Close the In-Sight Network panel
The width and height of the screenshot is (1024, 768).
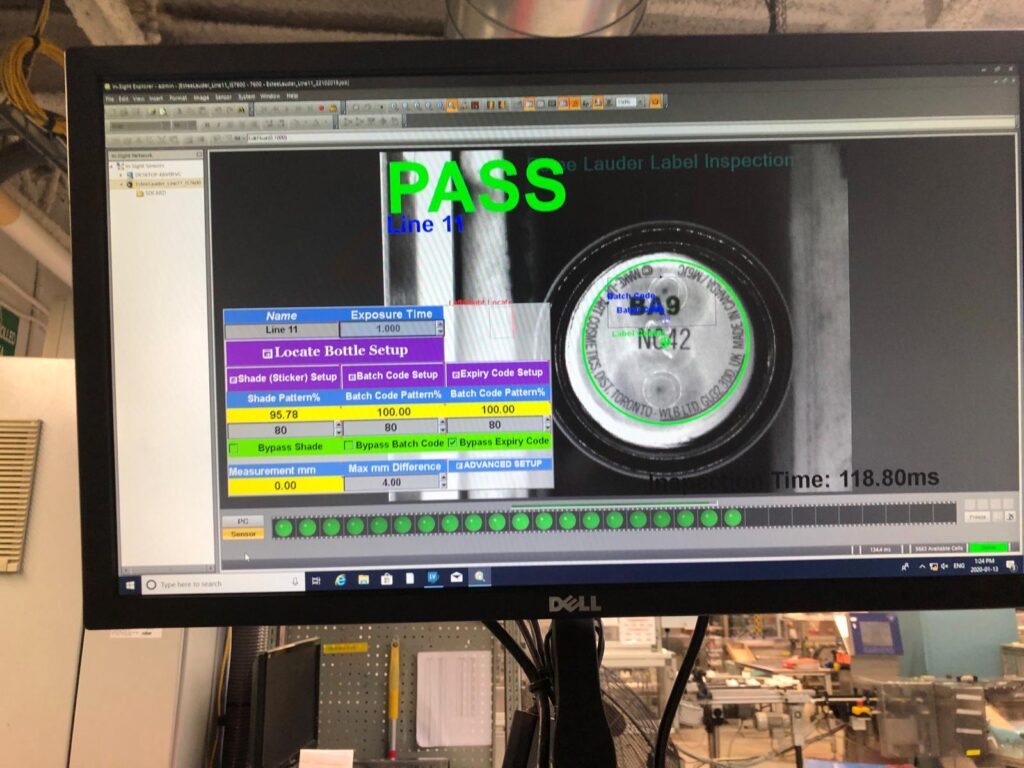pos(199,155)
